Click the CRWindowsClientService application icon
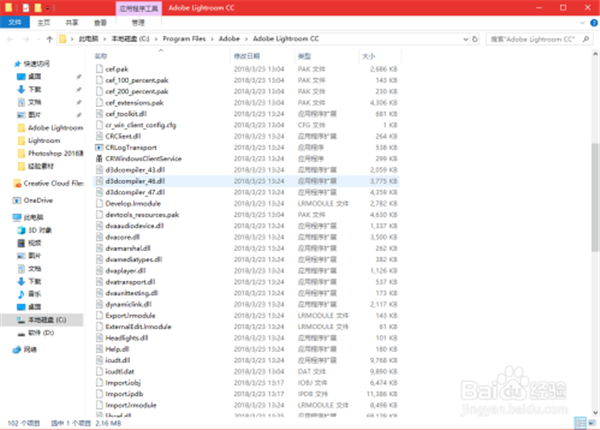This screenshot has width=600, height=430. pos(98,158)
